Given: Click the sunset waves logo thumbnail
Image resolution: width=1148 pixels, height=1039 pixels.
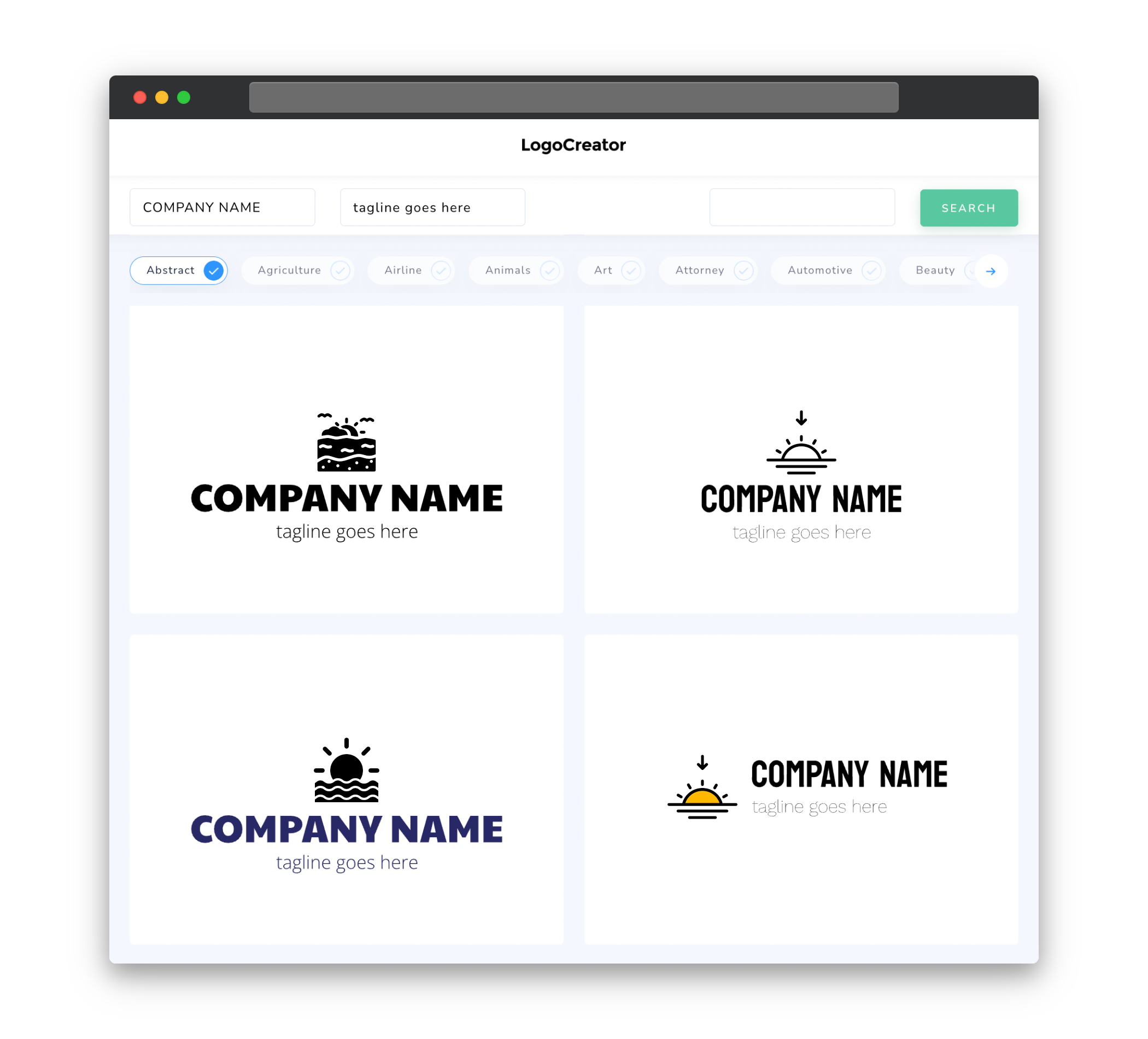Looking at the screenshot, I should 347,790.
